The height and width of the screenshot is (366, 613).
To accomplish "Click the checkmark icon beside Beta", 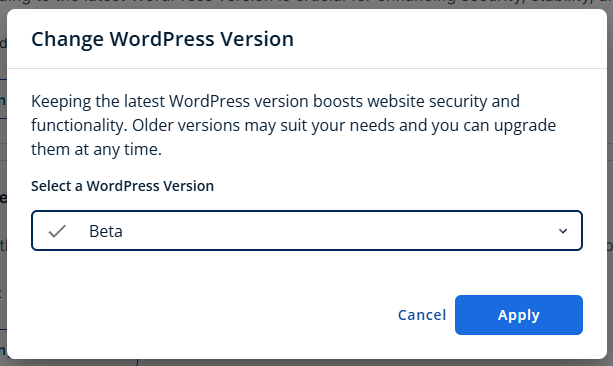I will pyautogui.click(x=57, y=231).
